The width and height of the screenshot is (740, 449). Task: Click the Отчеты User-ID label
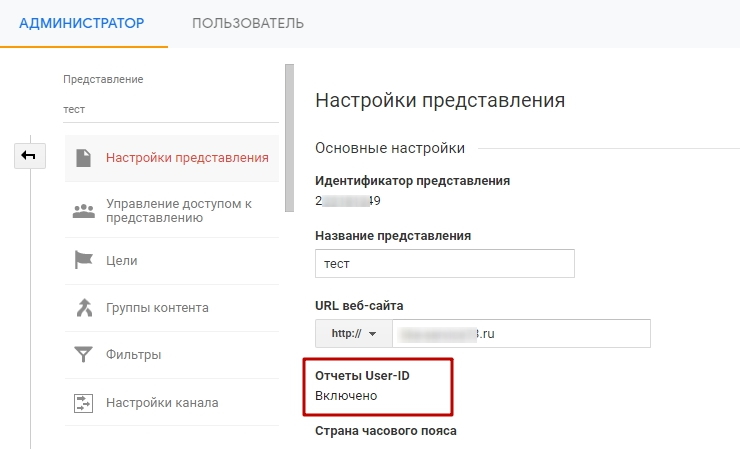[362, 376]
